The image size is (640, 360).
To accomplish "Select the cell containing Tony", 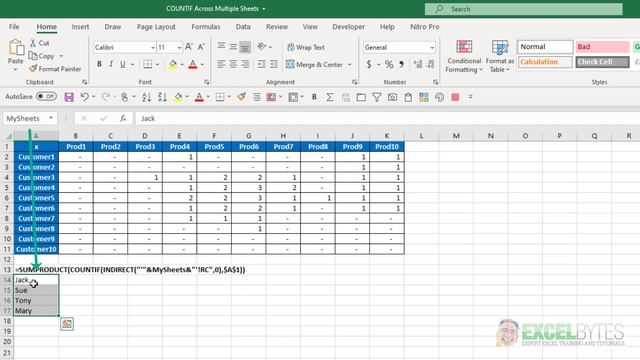I will pyautogui.click(x=36, y=300).
